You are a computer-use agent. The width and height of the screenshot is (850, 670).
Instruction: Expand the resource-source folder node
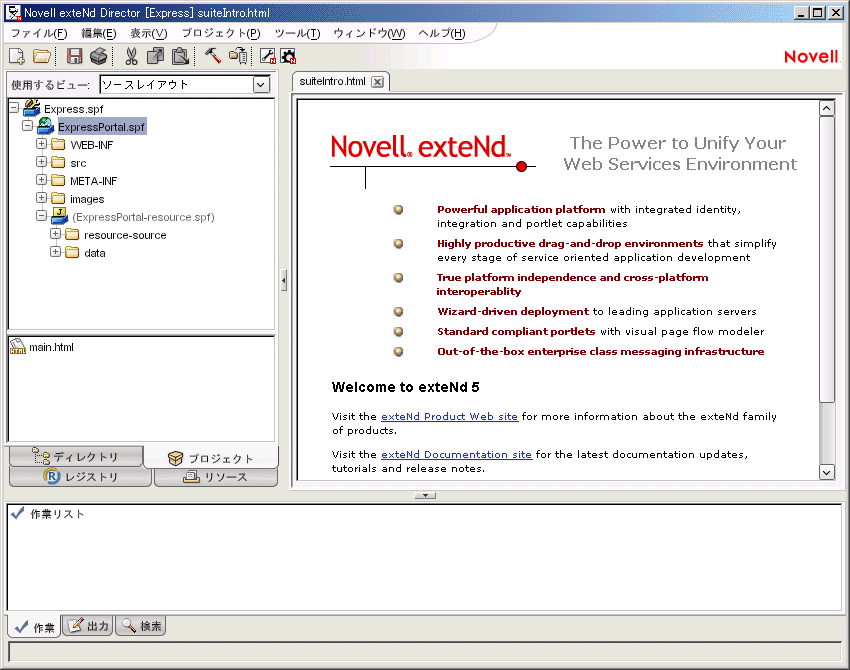coord(55,234)
